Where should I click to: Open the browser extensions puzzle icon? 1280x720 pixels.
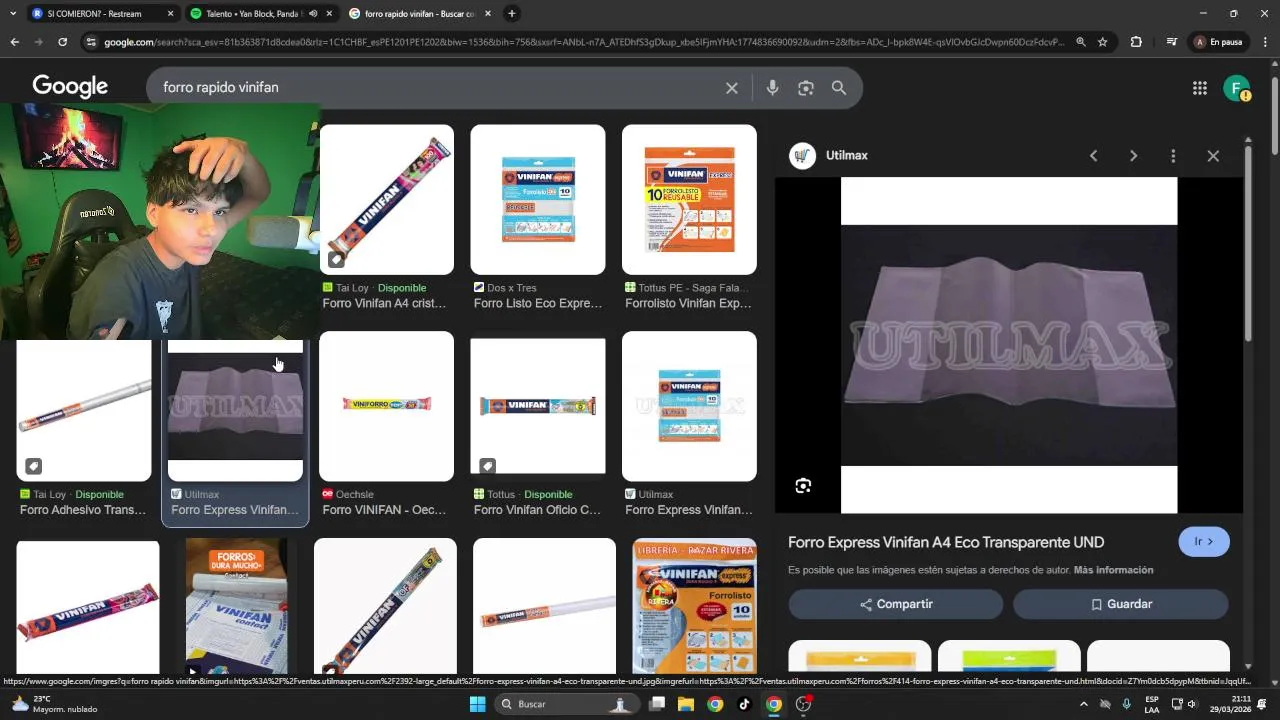[x=1136, y=42]
